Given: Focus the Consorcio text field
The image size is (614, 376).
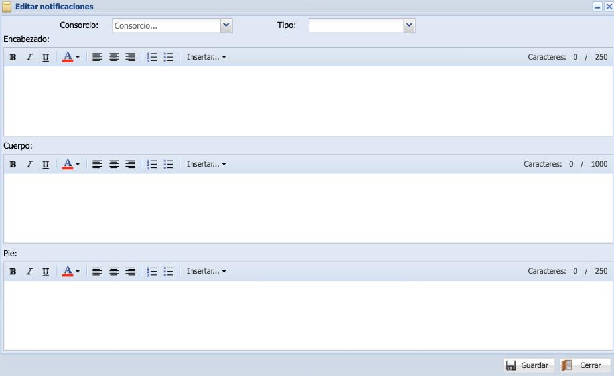Looking at the screenshot, I should 166,25.
